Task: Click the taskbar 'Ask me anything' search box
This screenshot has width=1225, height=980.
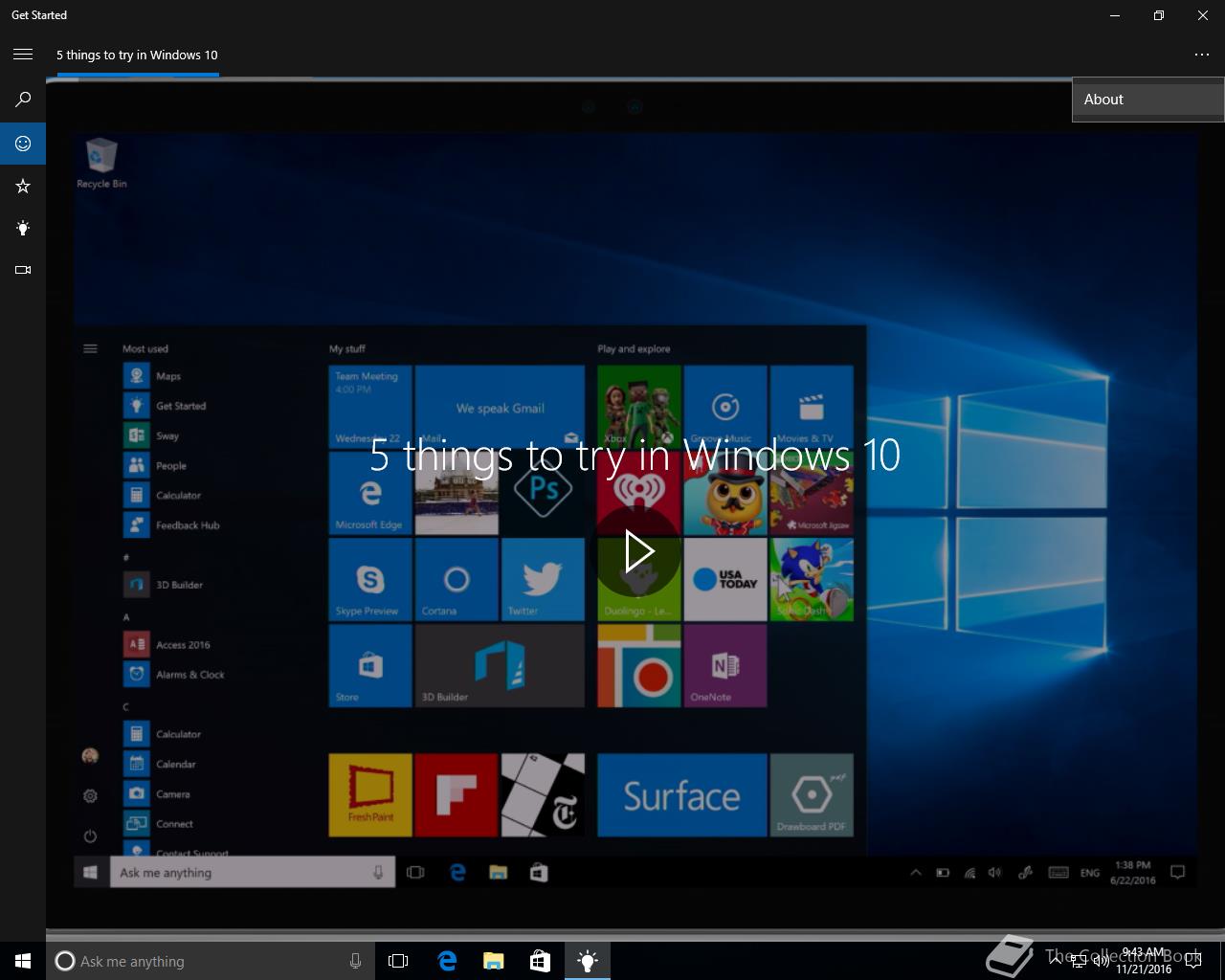Action: pyautogui.click(x=211, y=961)
